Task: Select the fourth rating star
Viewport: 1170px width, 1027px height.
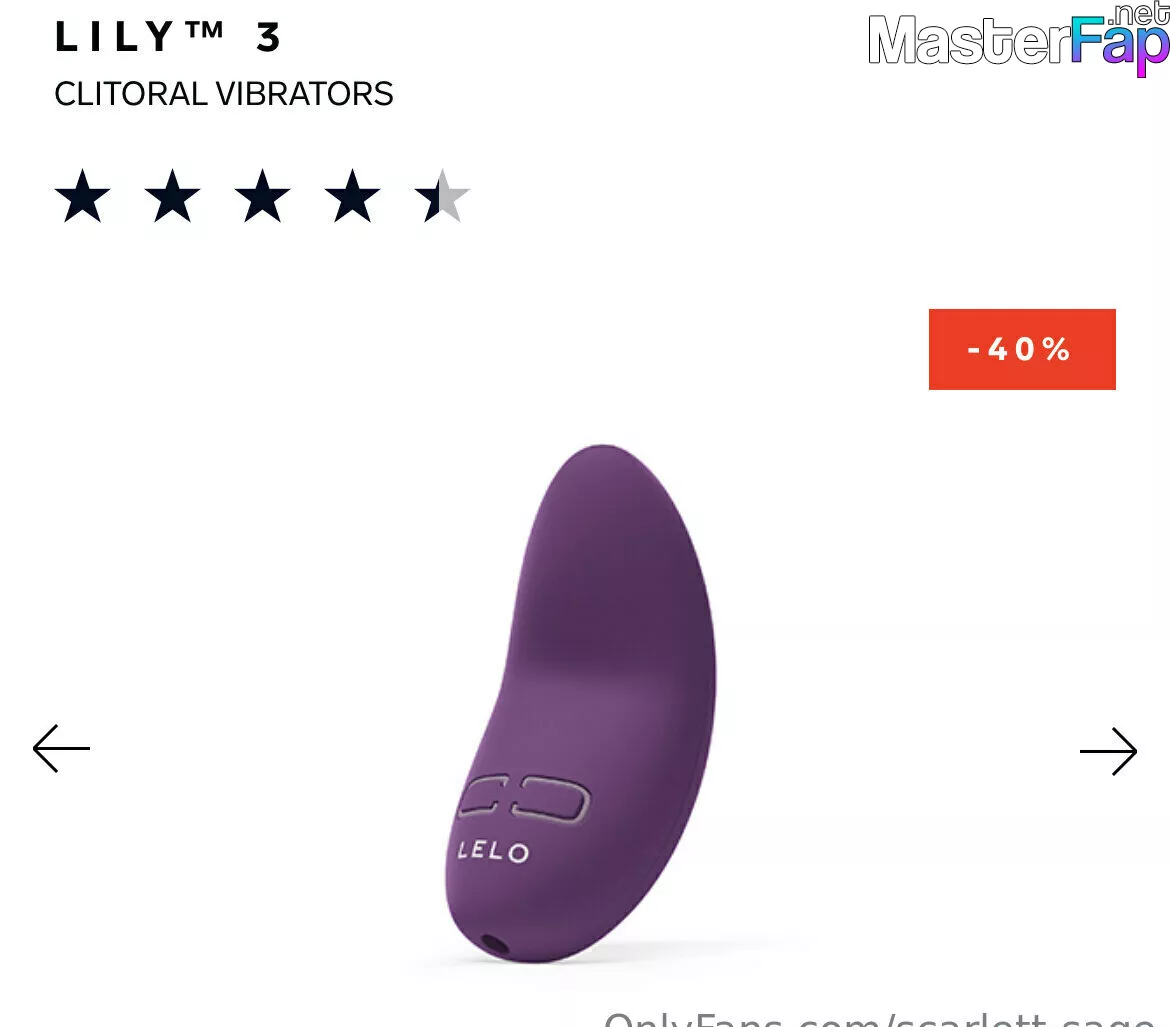Action: coord(352,196)
